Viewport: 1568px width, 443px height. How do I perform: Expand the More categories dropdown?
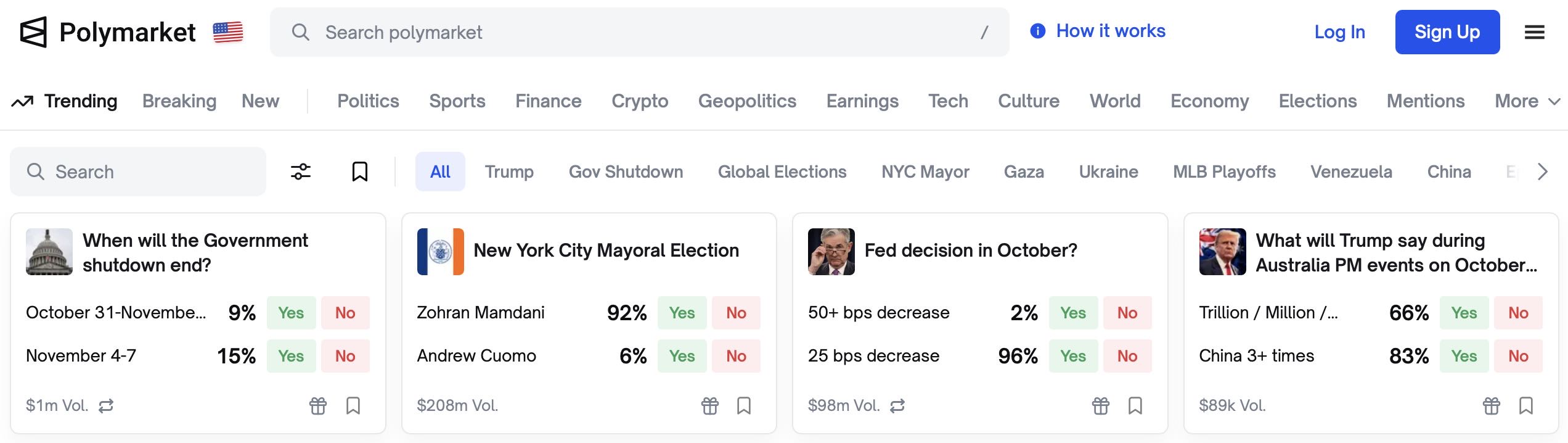click(1527, 101)
